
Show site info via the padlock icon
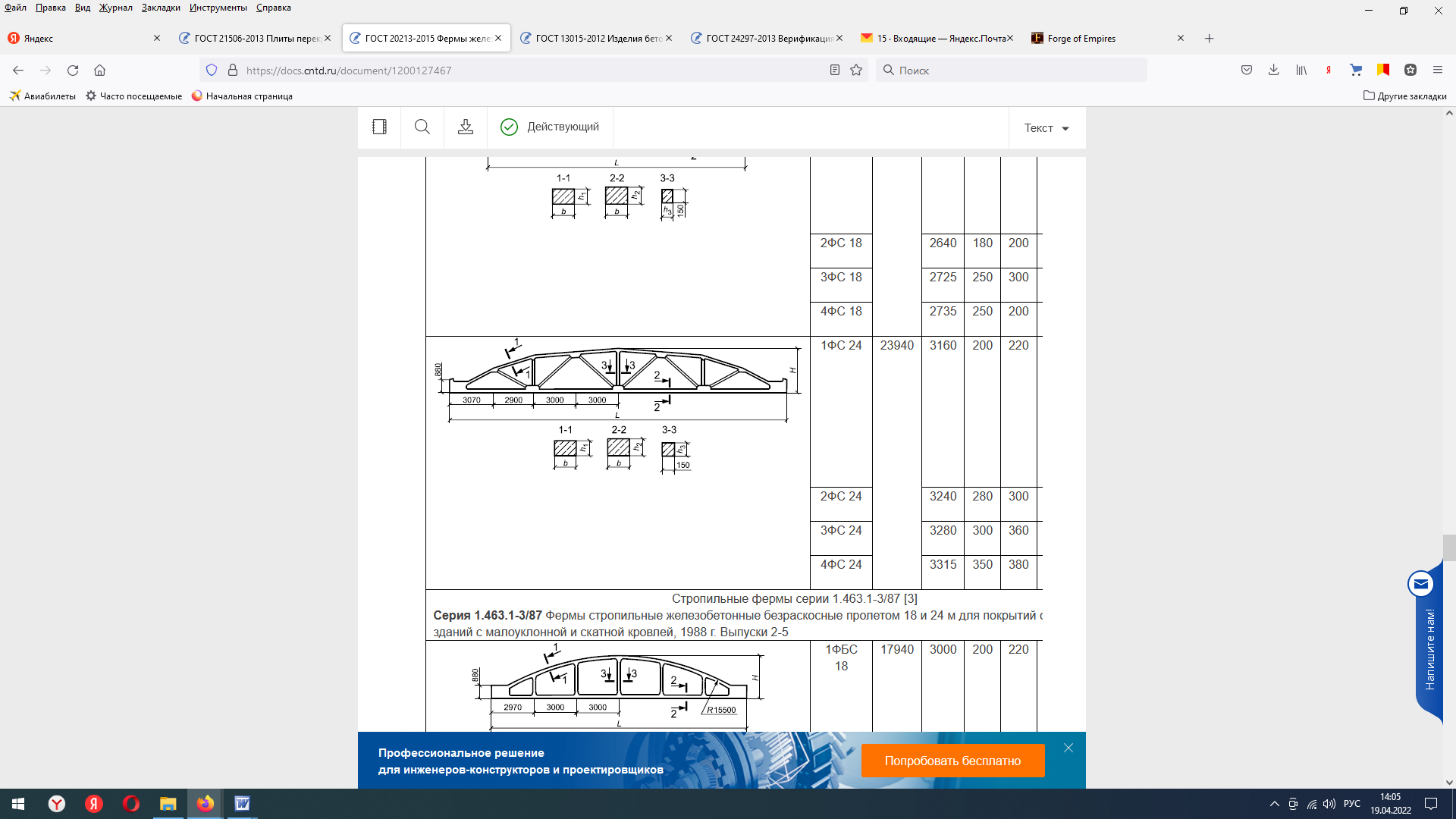click(x=233, y=71)
